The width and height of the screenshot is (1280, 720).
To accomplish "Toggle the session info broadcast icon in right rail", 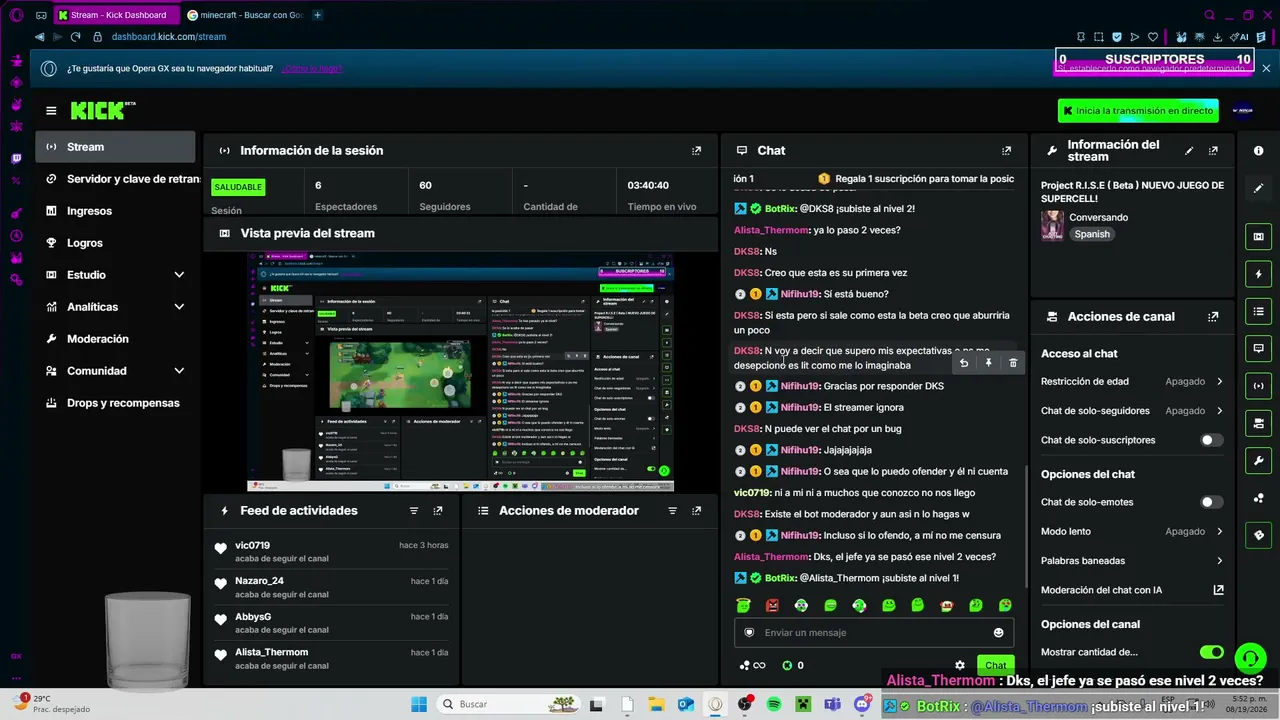I will [1259, 386].
